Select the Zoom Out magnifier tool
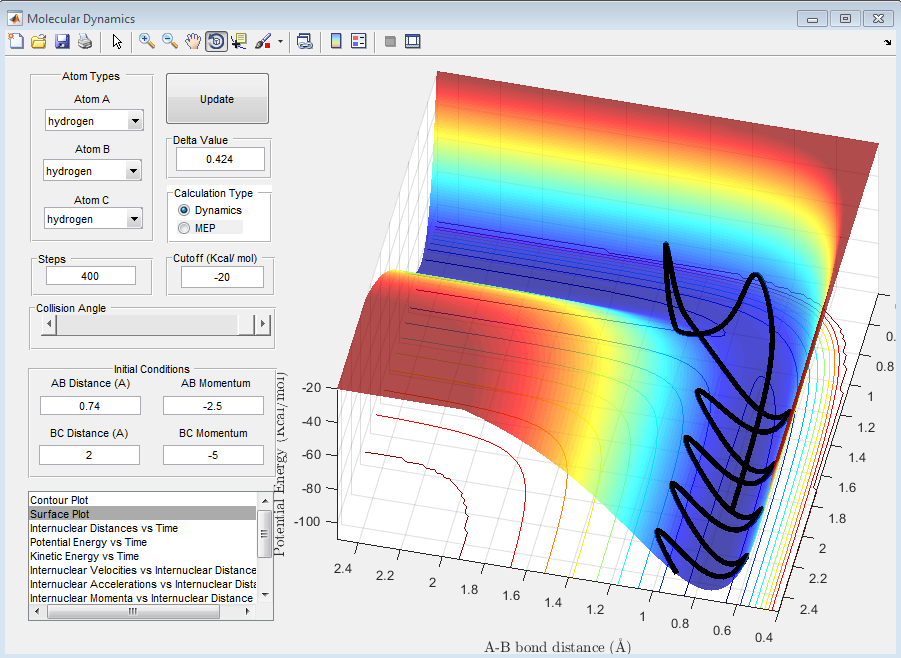 coord(170,41)
